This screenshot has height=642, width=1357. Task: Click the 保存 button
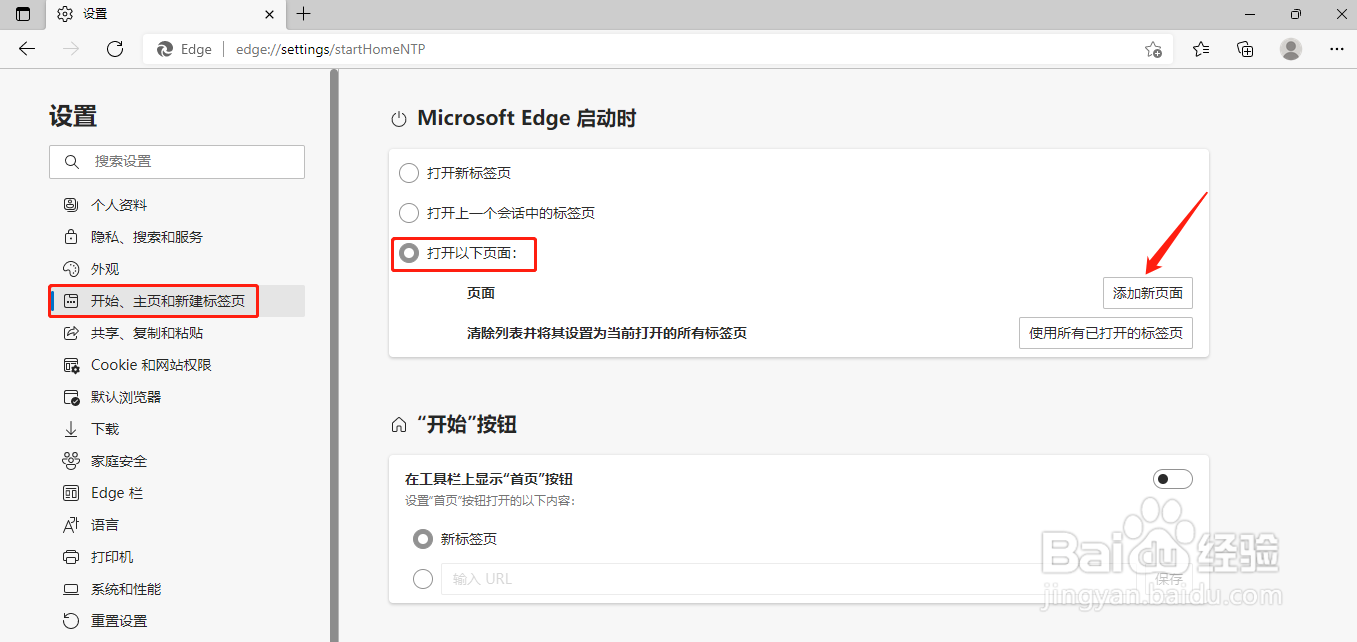1169,579
